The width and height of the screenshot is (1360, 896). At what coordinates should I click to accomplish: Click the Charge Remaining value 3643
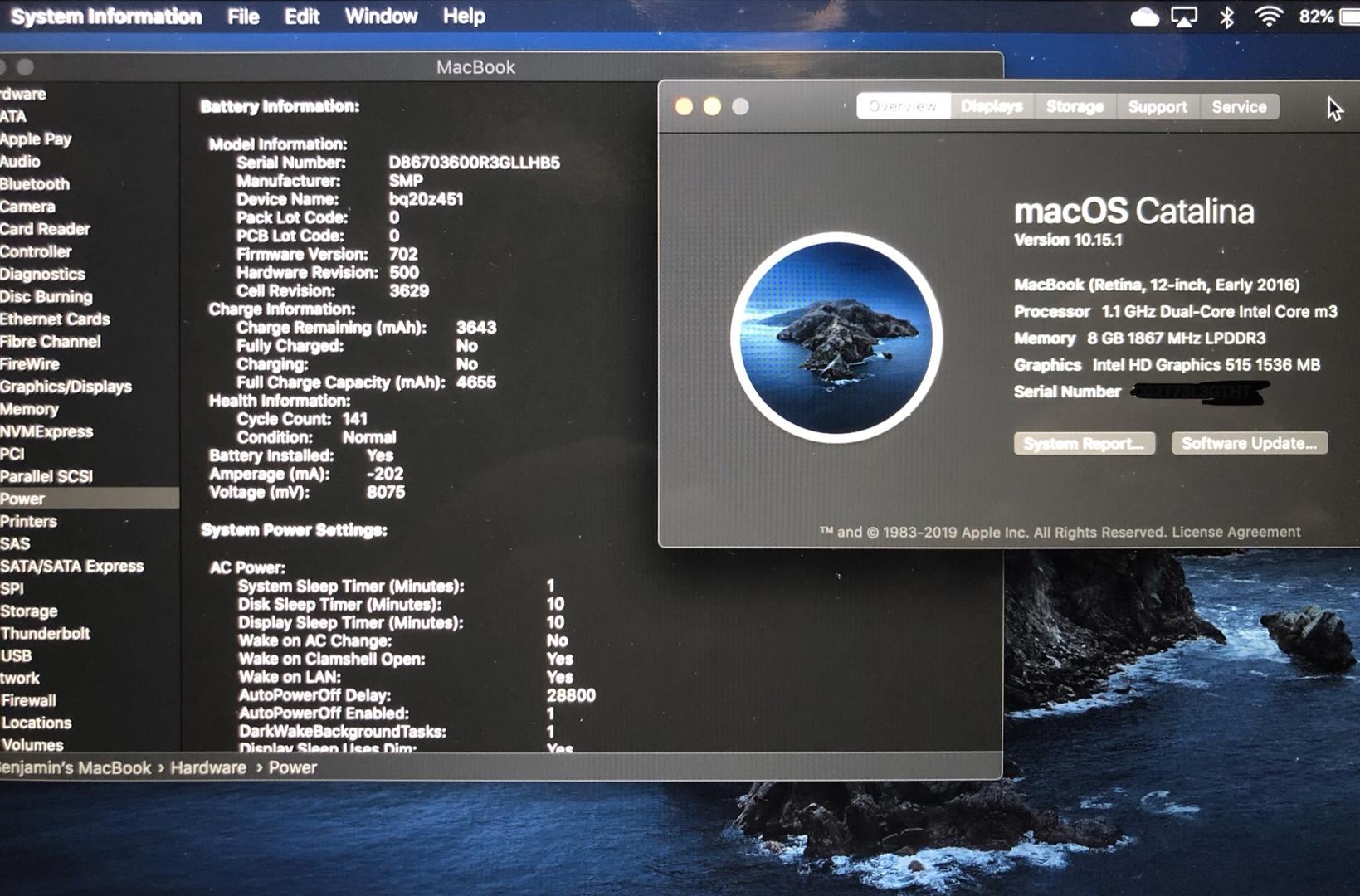(476, 328)
